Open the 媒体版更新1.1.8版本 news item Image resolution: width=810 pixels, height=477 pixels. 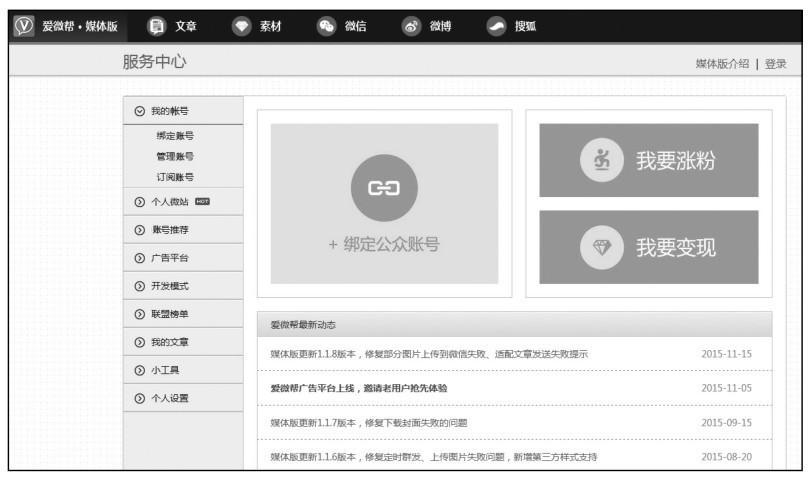429,354
